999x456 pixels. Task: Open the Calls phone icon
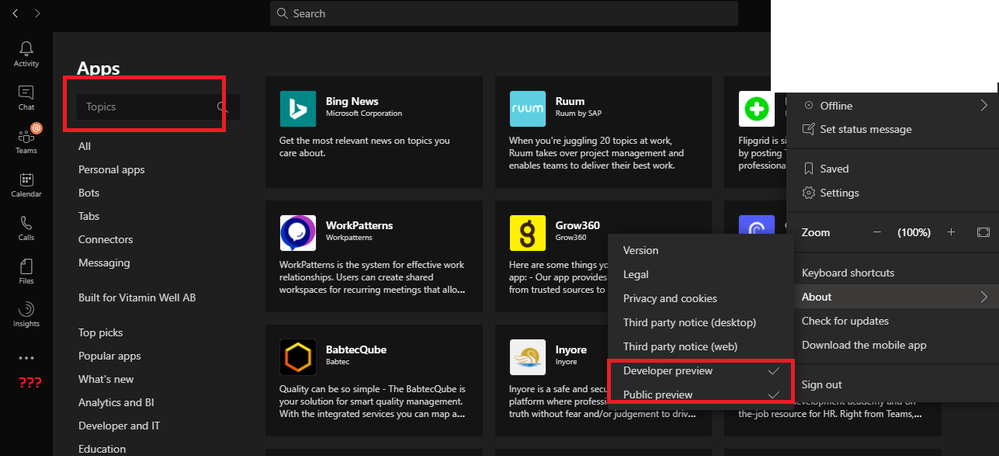26,228
